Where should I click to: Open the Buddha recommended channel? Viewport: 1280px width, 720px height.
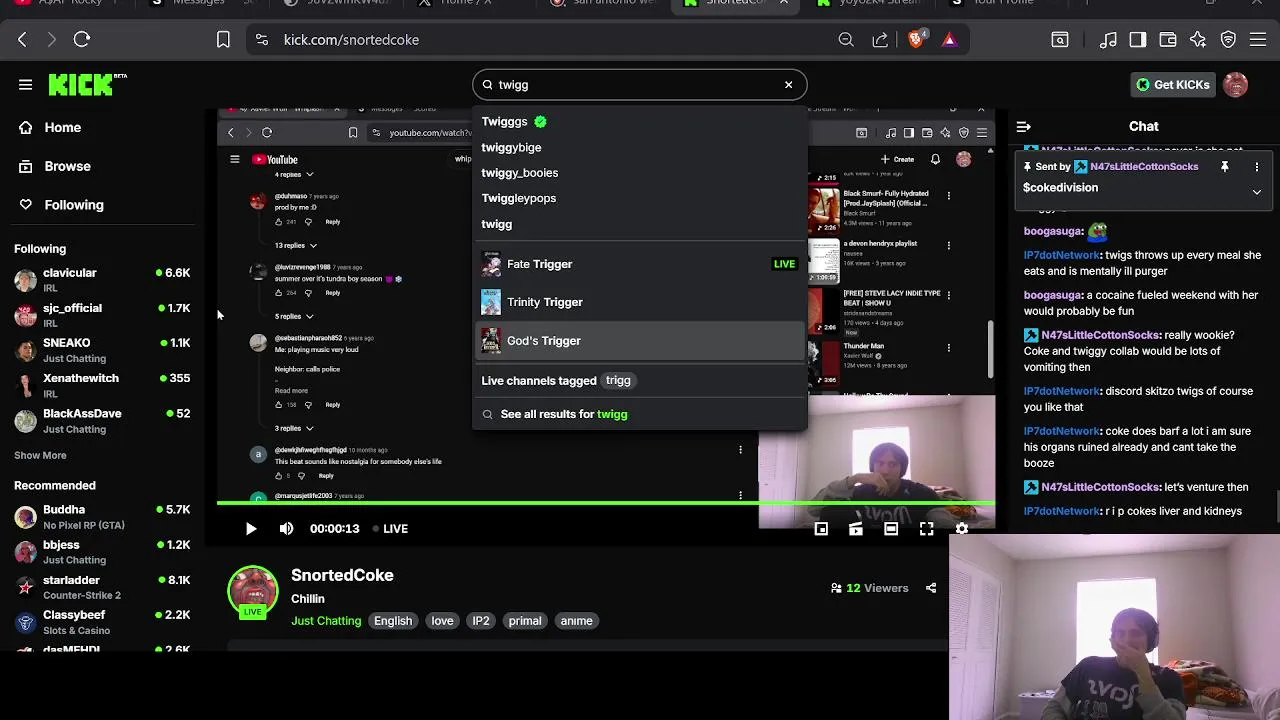click(x=102, y=517)
